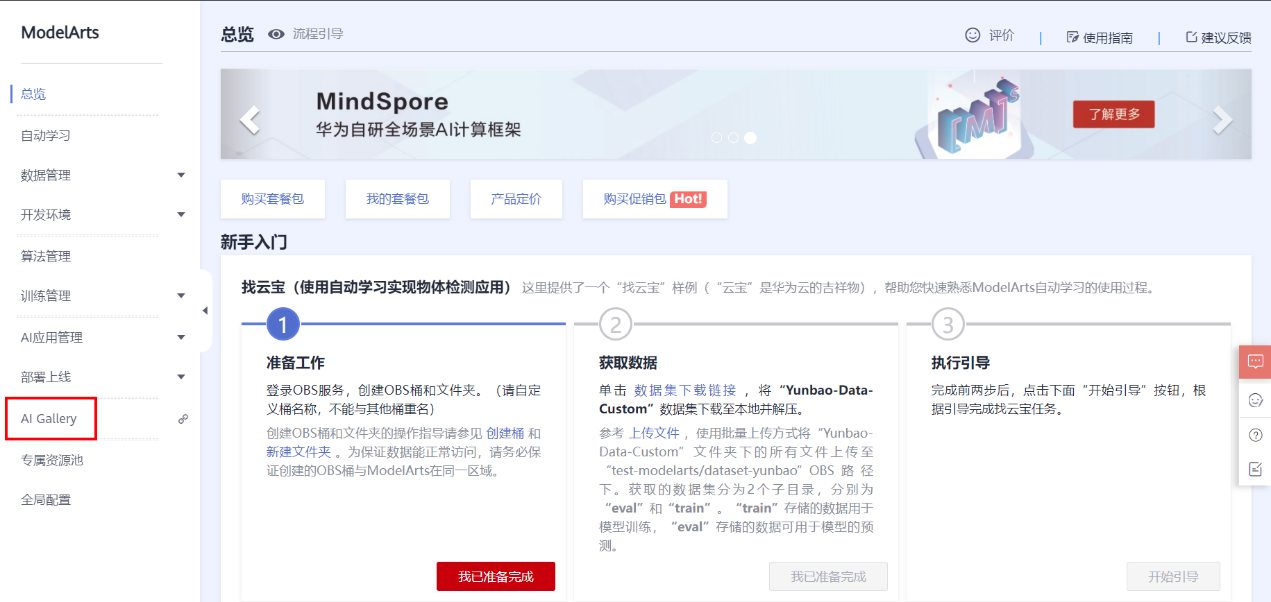Click the 使用指南 text link
Viewport: 1271px width, 602px height.
coord(1108,38)
